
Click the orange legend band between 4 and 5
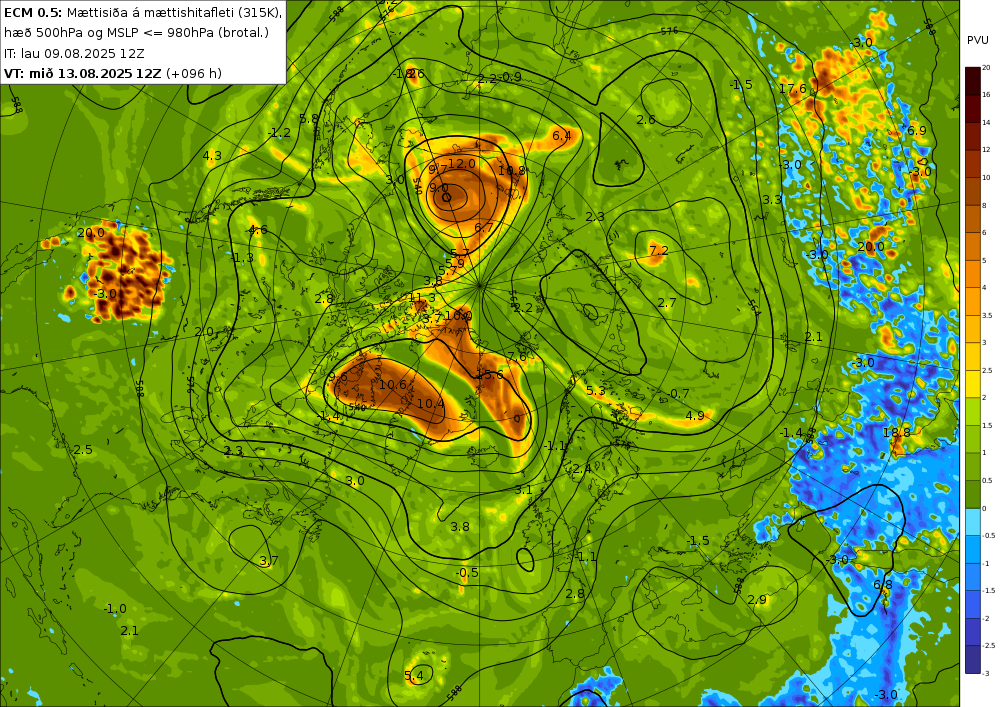(x=973, y=274)
